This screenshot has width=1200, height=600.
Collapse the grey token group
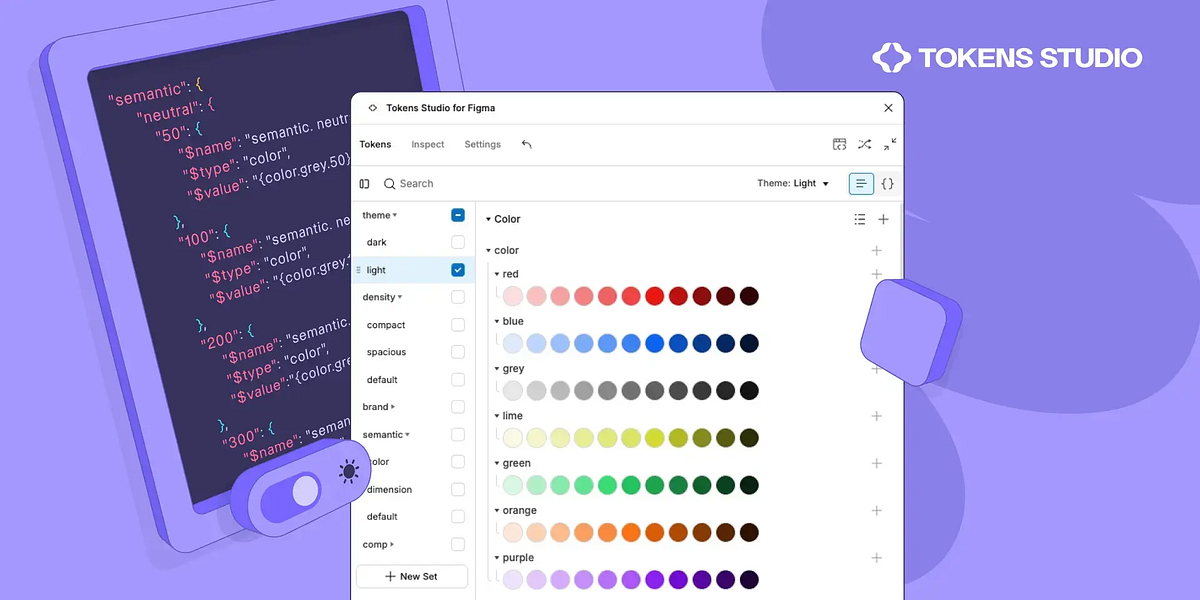point(497,369)
